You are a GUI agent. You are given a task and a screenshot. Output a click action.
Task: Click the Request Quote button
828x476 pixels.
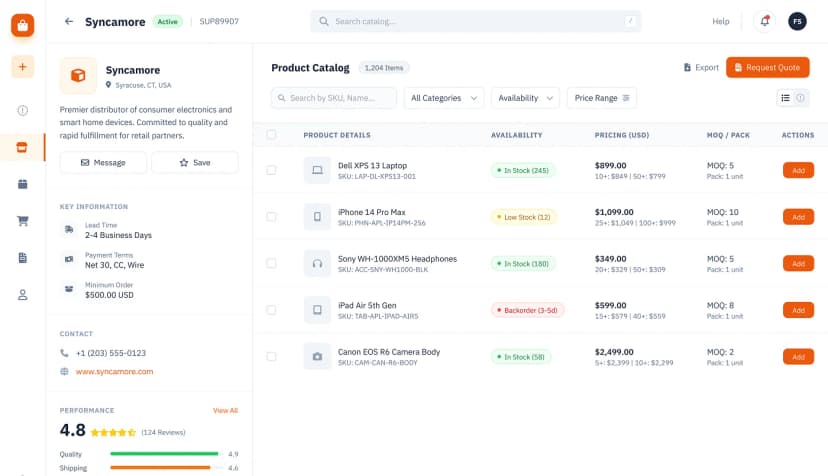(767, 68)
